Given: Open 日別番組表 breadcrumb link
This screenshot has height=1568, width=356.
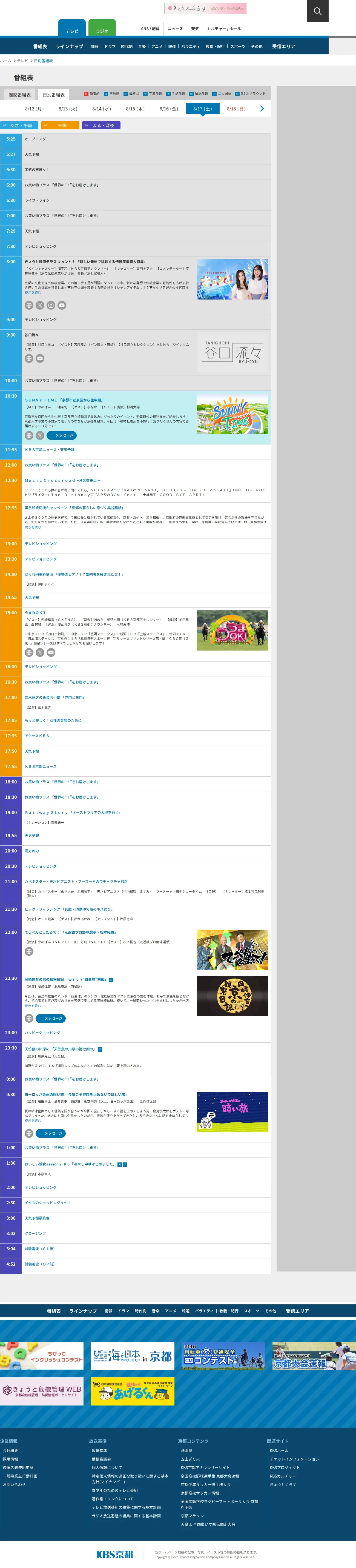Looking at the screenshot, I should coord(43,61).
